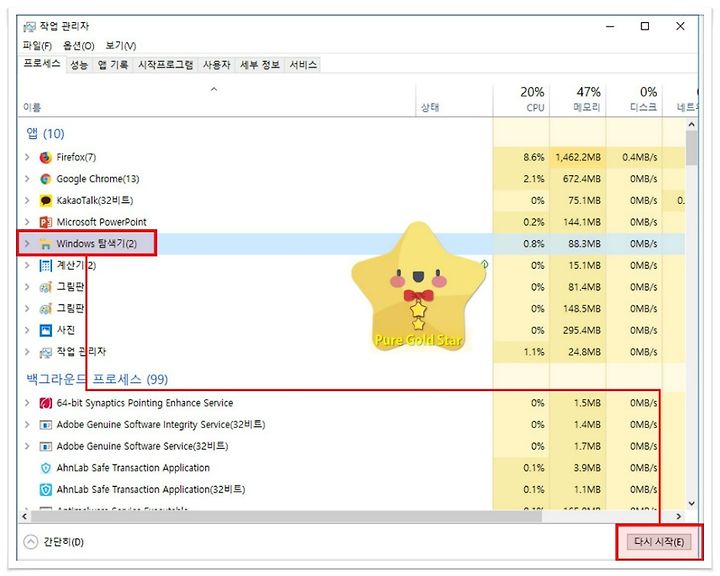Click the horizontal scrollbar right arrow
The height and width of the screenshot is (576, 720).
point(679,517)
